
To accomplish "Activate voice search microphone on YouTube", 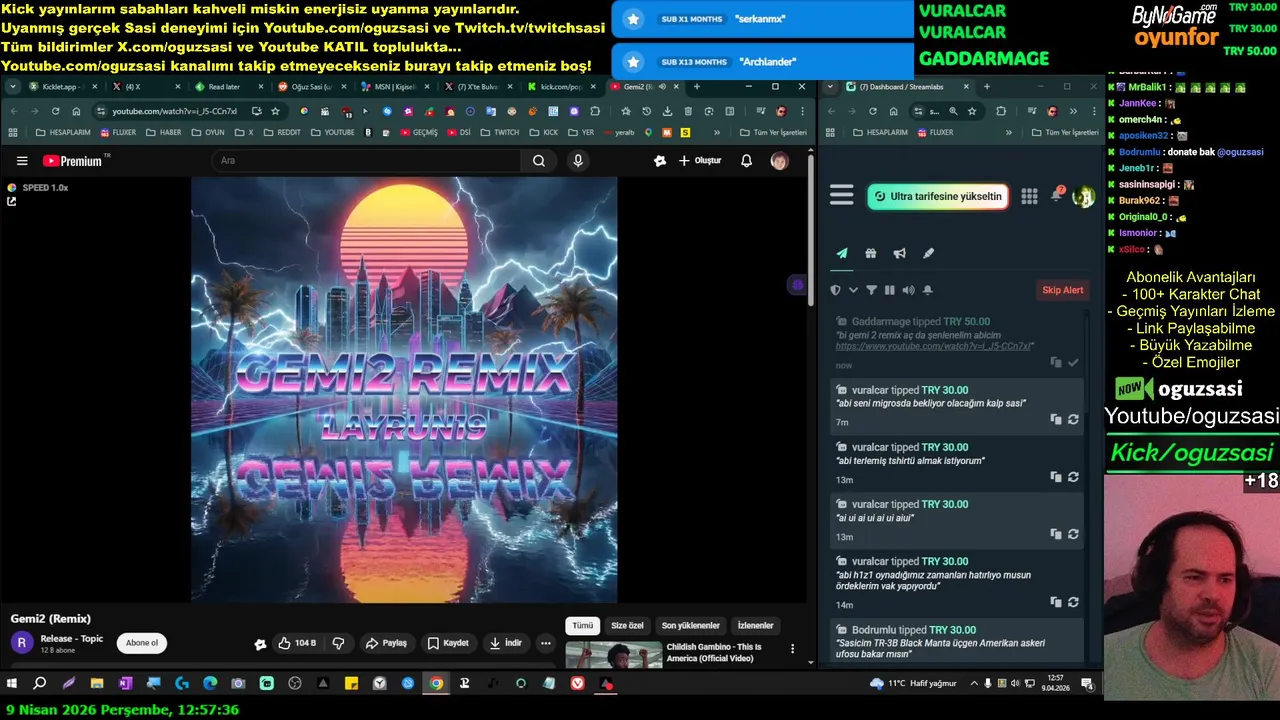I will pyautogui.click(x=578, y=161).
